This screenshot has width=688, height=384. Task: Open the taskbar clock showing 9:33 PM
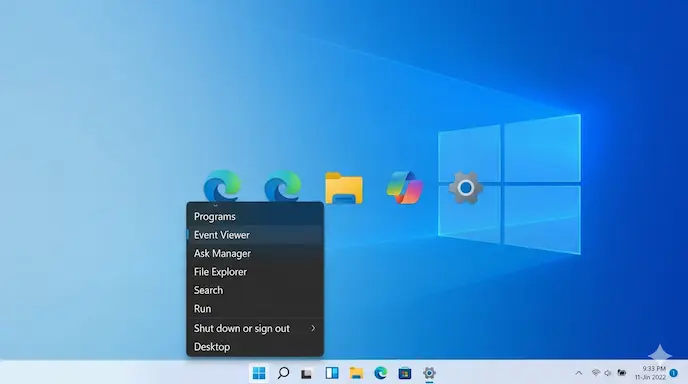651,373
